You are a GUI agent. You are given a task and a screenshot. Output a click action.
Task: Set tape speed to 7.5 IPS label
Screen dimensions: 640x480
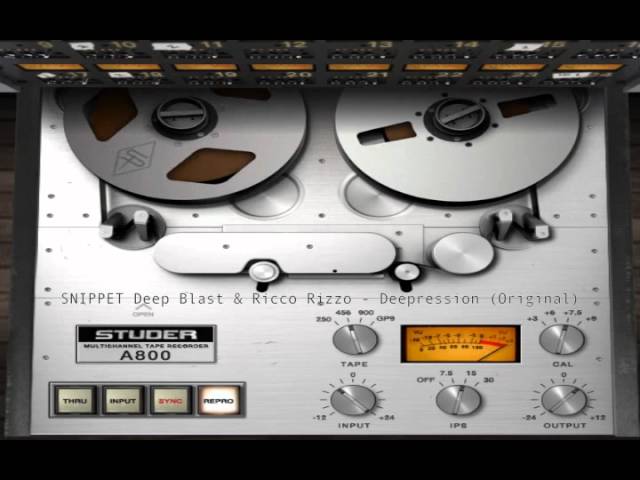446,373
